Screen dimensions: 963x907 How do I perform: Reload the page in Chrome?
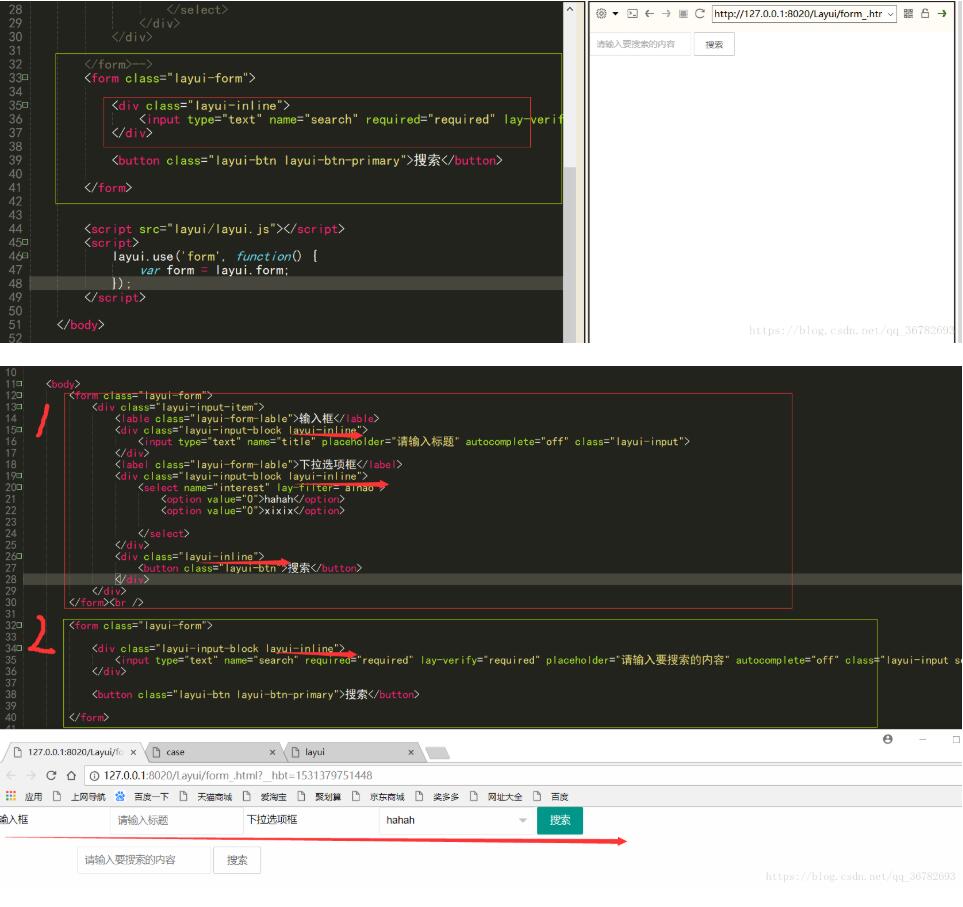pyautogui.click(x=52, y=776)
